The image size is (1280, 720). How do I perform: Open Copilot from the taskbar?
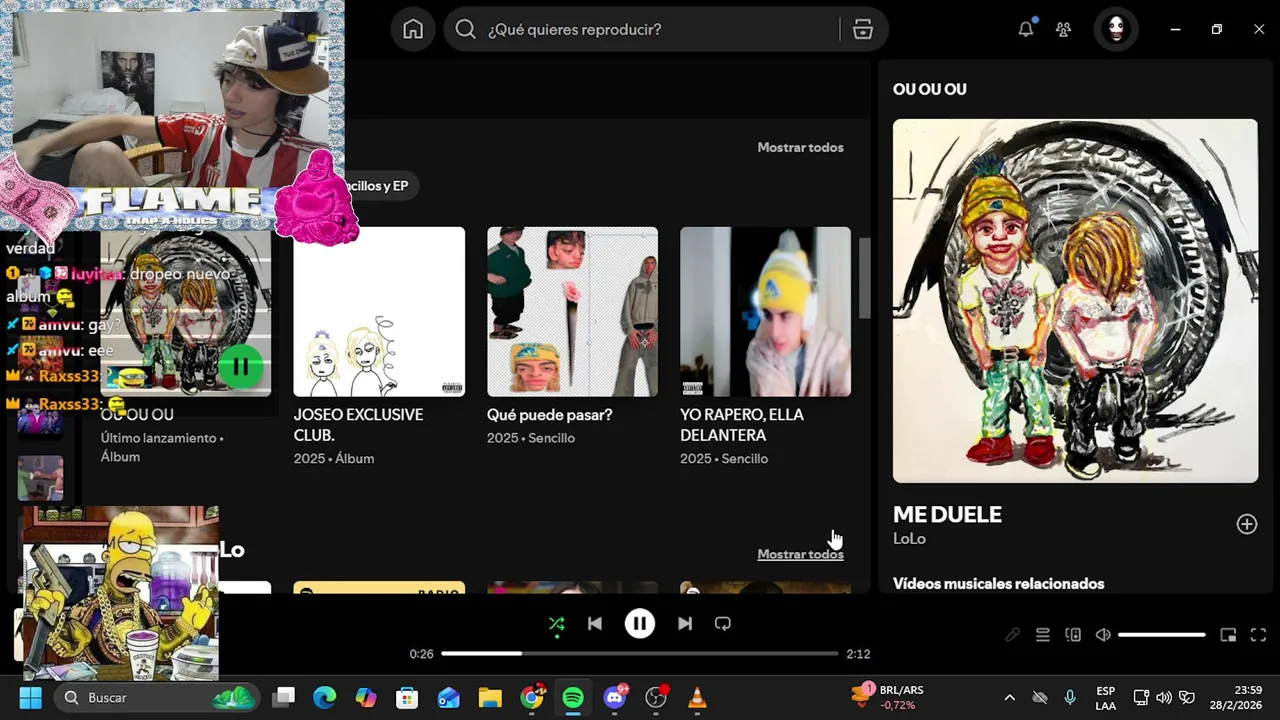[x=366, y=697]
